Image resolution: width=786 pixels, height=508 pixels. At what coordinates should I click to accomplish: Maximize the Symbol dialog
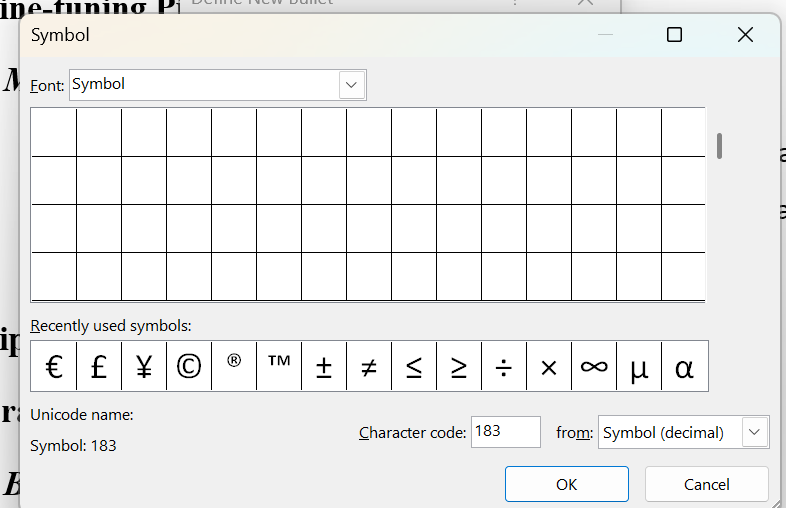point(674,35)
